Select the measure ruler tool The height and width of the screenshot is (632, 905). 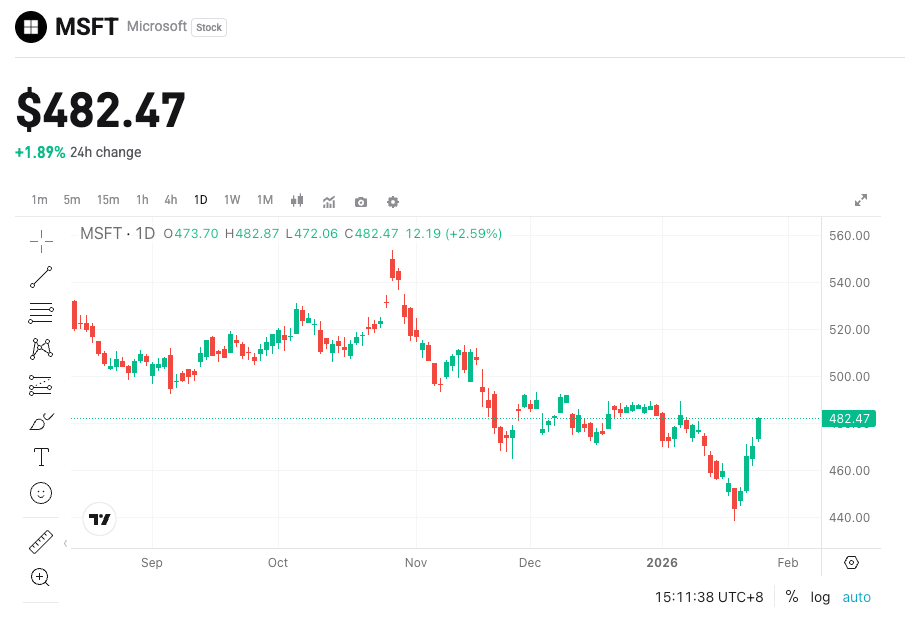(x=40, y=542)
